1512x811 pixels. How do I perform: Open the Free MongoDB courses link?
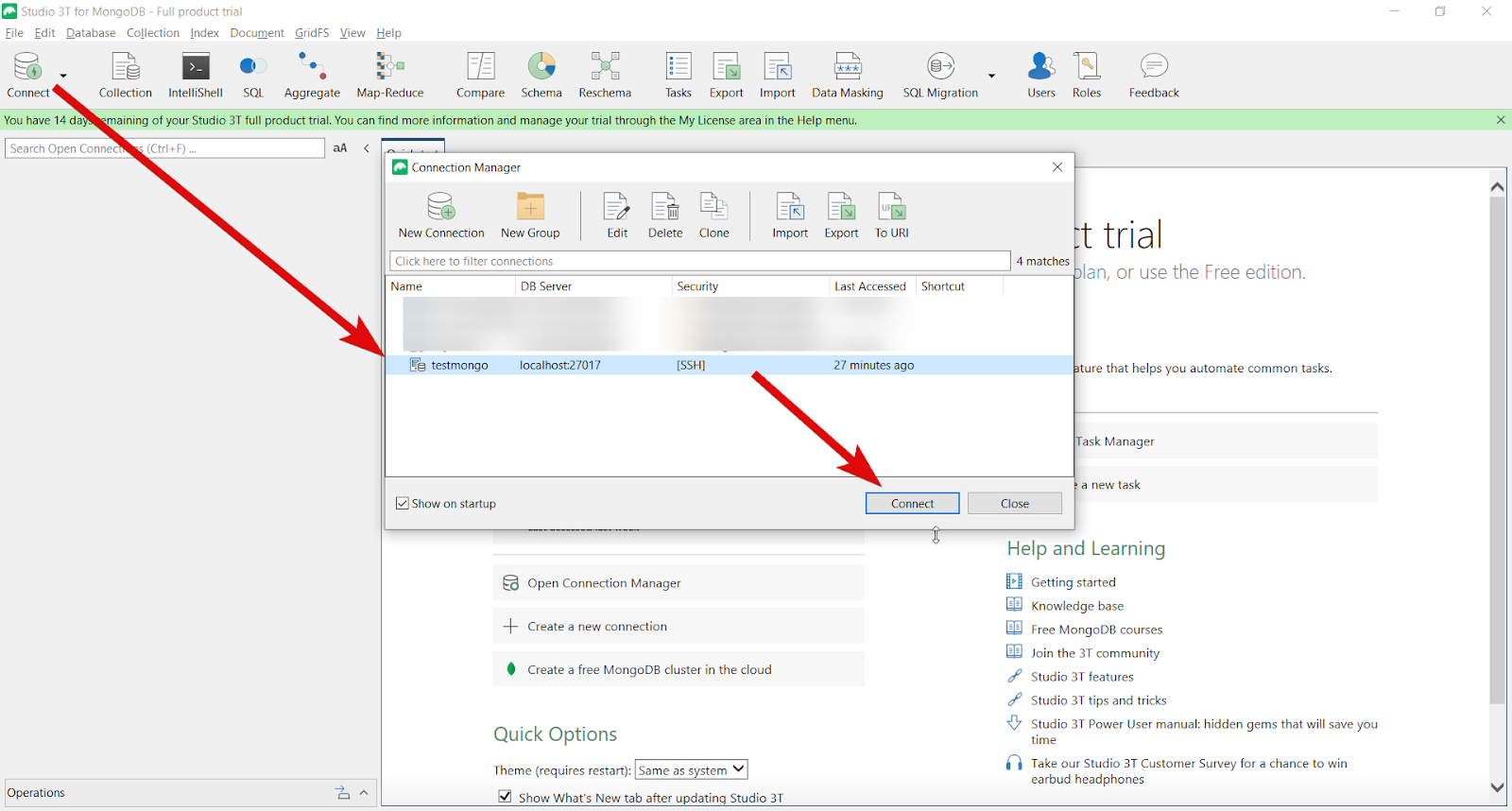click(1097, 630)
